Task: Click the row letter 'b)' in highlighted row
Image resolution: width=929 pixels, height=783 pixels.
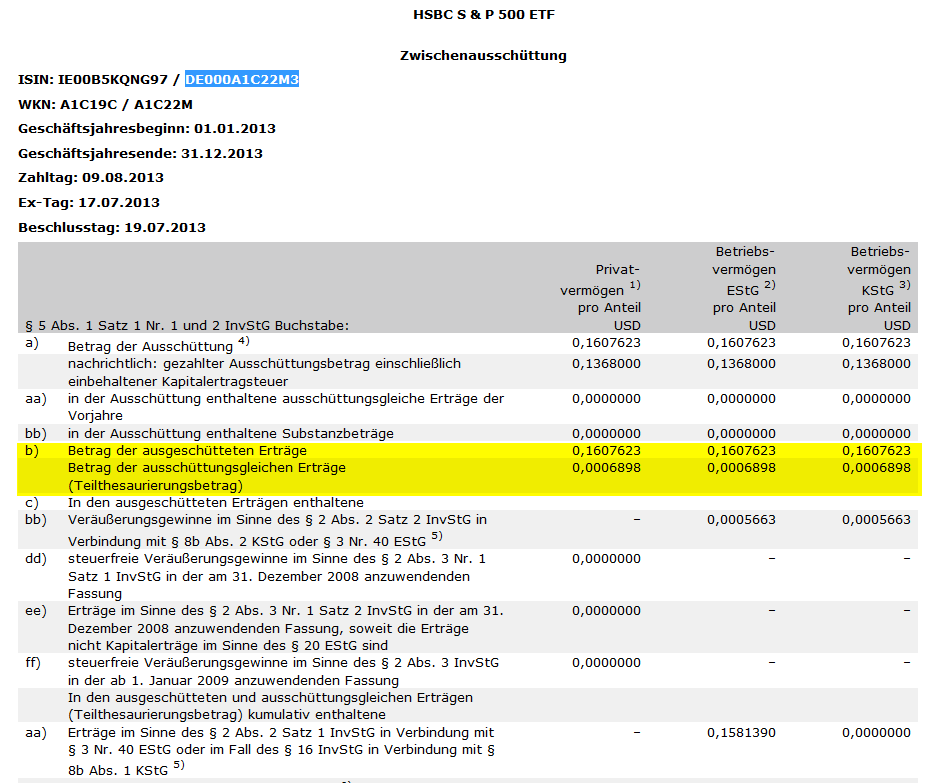Action: [x=32, y=451]
